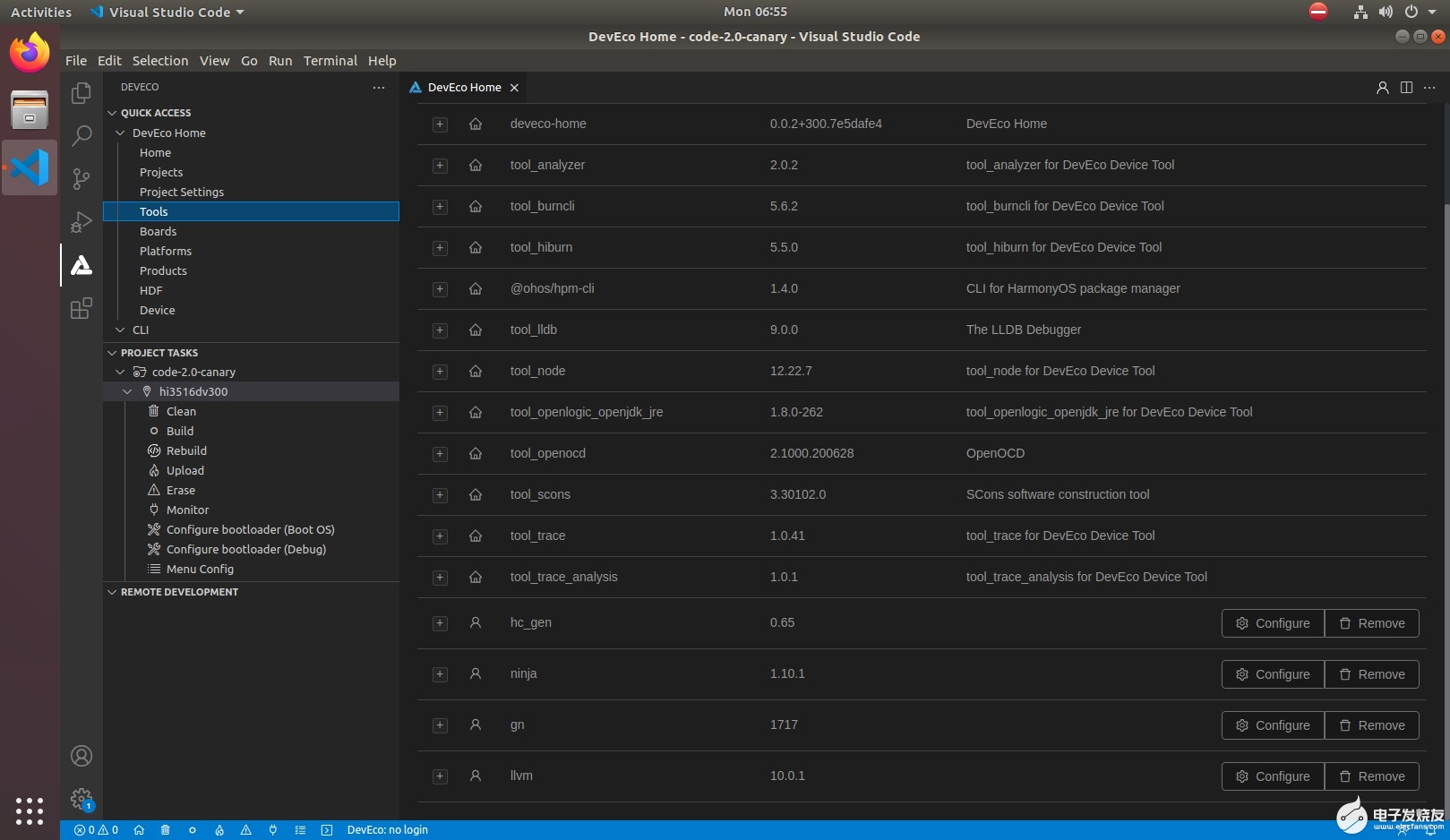
Task: Click the account icon in editor toolbar
Action: [x=1383, y=88]
